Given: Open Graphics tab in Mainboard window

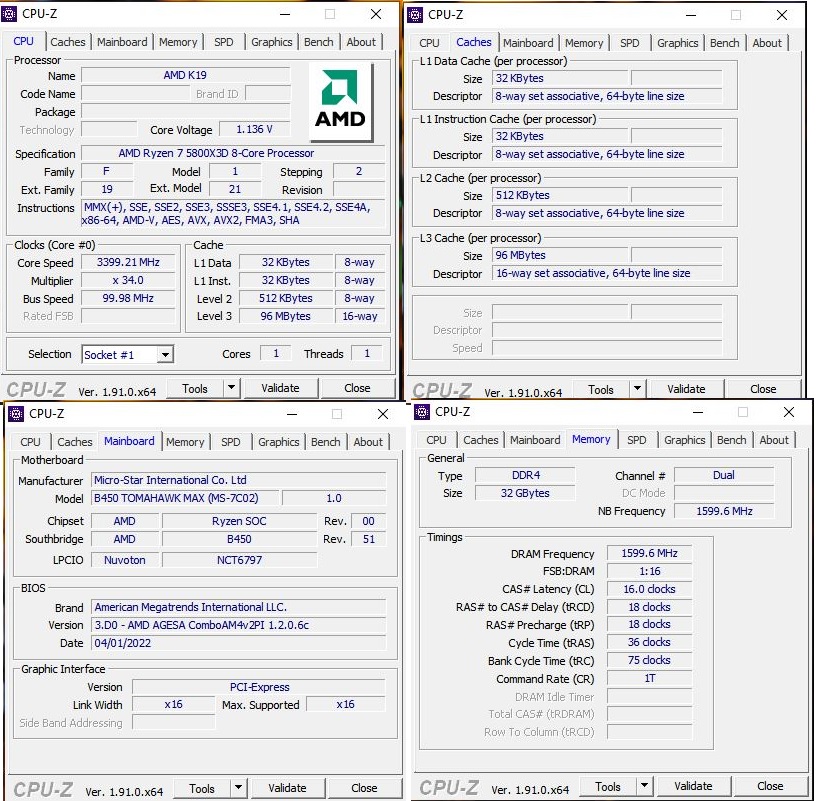Looking at the screenshot, I should (x=278, y=442).
